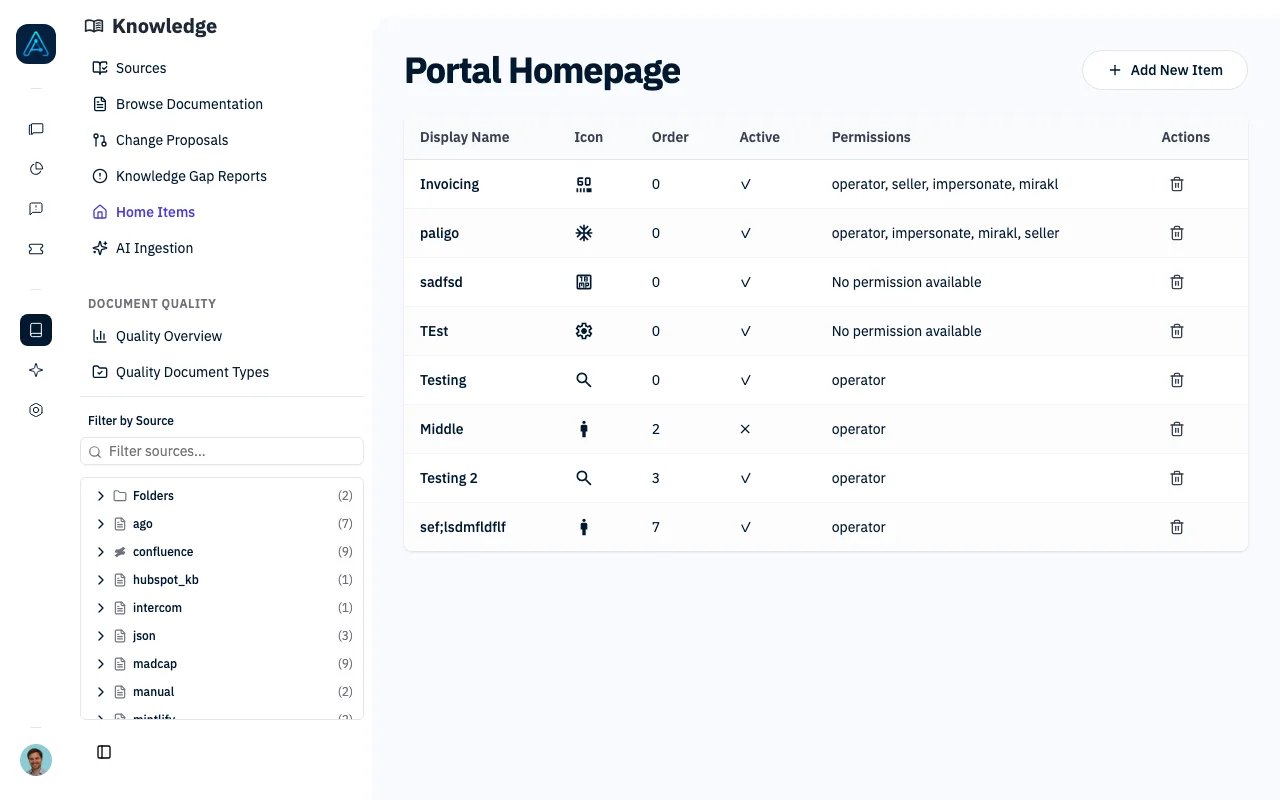
Task: Toggle the Active checkmark in Testing row
Action: click(x=745, y=380)
